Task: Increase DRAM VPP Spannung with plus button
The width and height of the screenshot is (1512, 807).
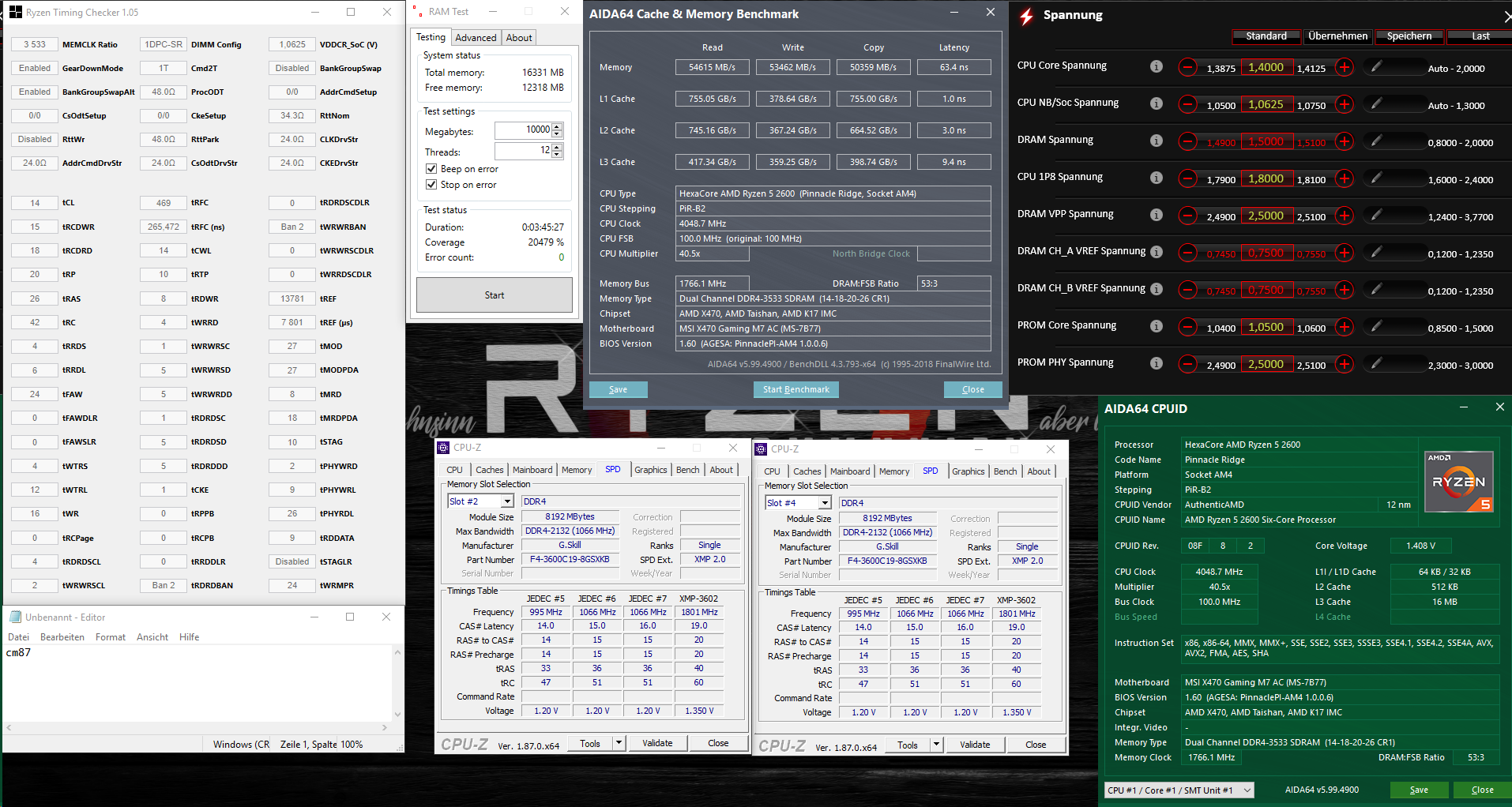Action: coord(1344,216)
